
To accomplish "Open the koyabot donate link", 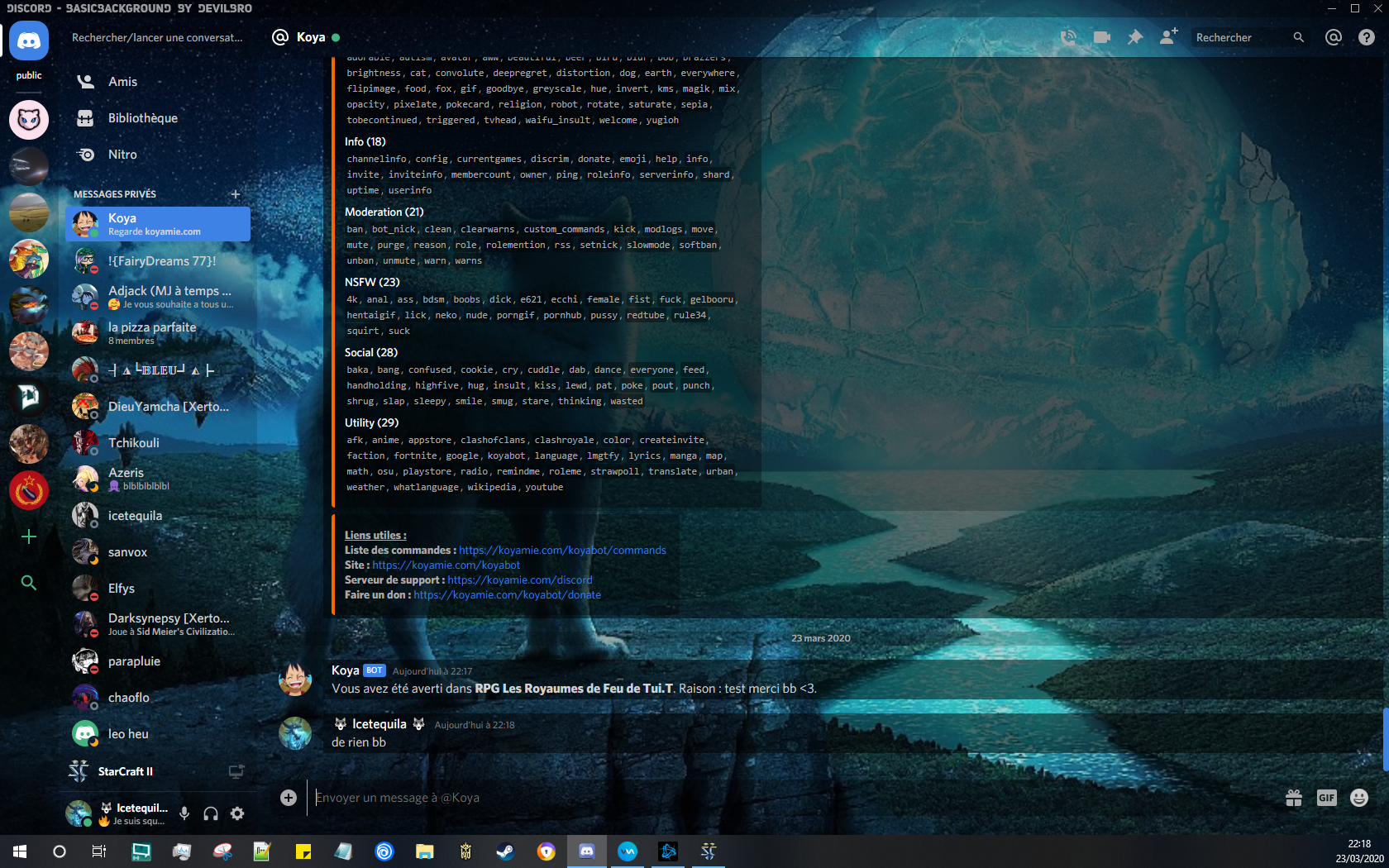I will [x=507, y=595].
